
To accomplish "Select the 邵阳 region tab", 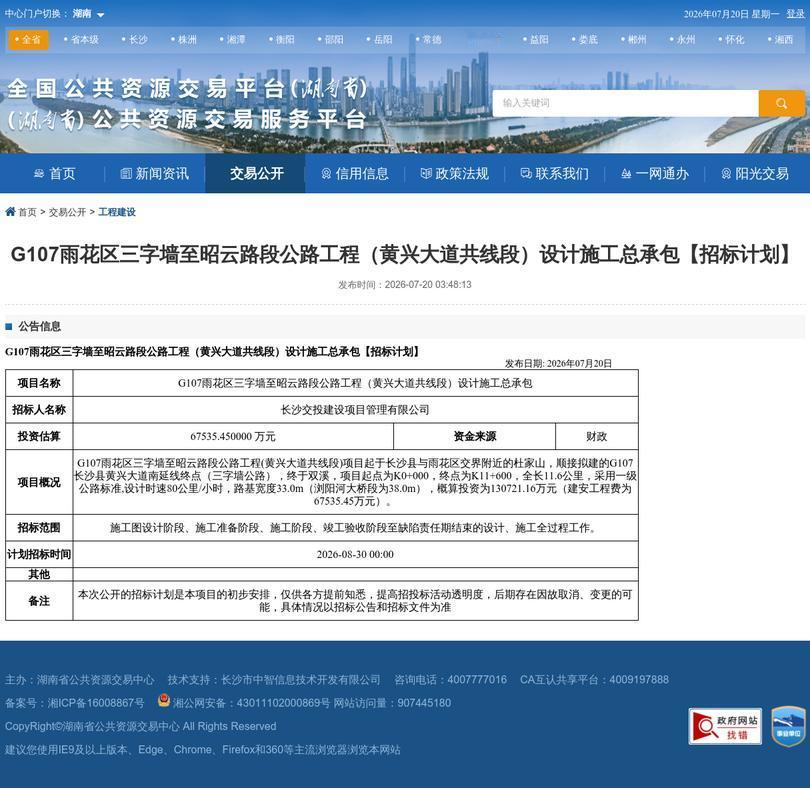I will coord(331,40).
